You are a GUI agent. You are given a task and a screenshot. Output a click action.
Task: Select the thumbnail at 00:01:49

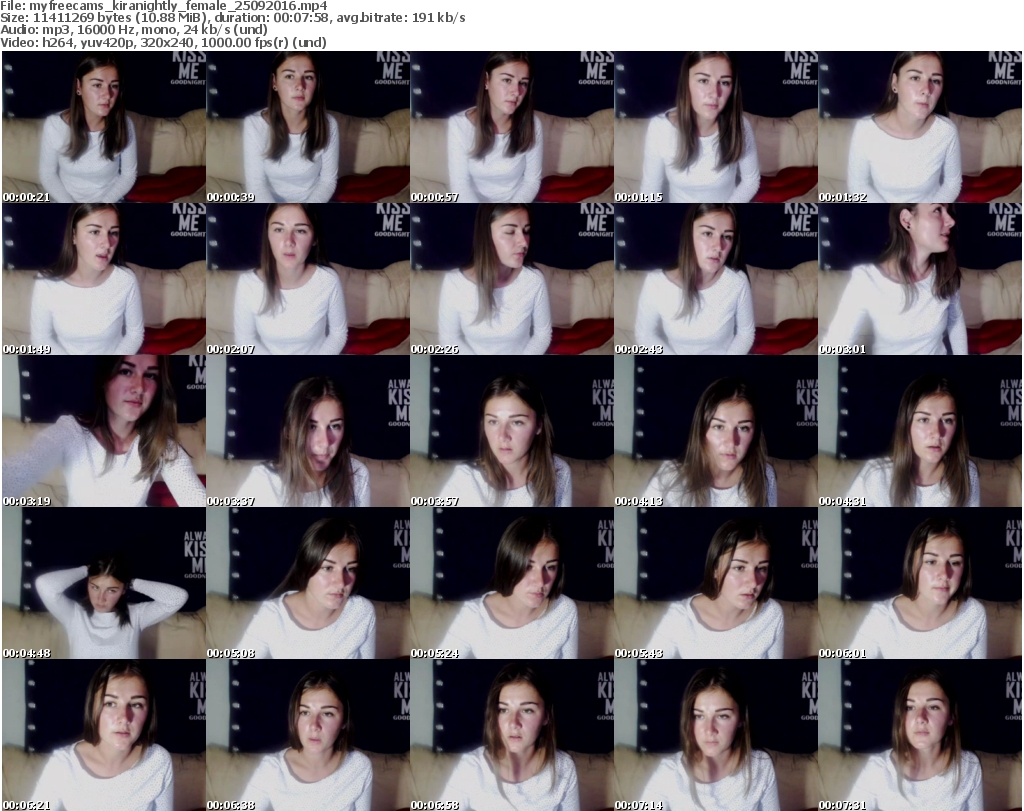pyautogui.click(x=104, y=279)
